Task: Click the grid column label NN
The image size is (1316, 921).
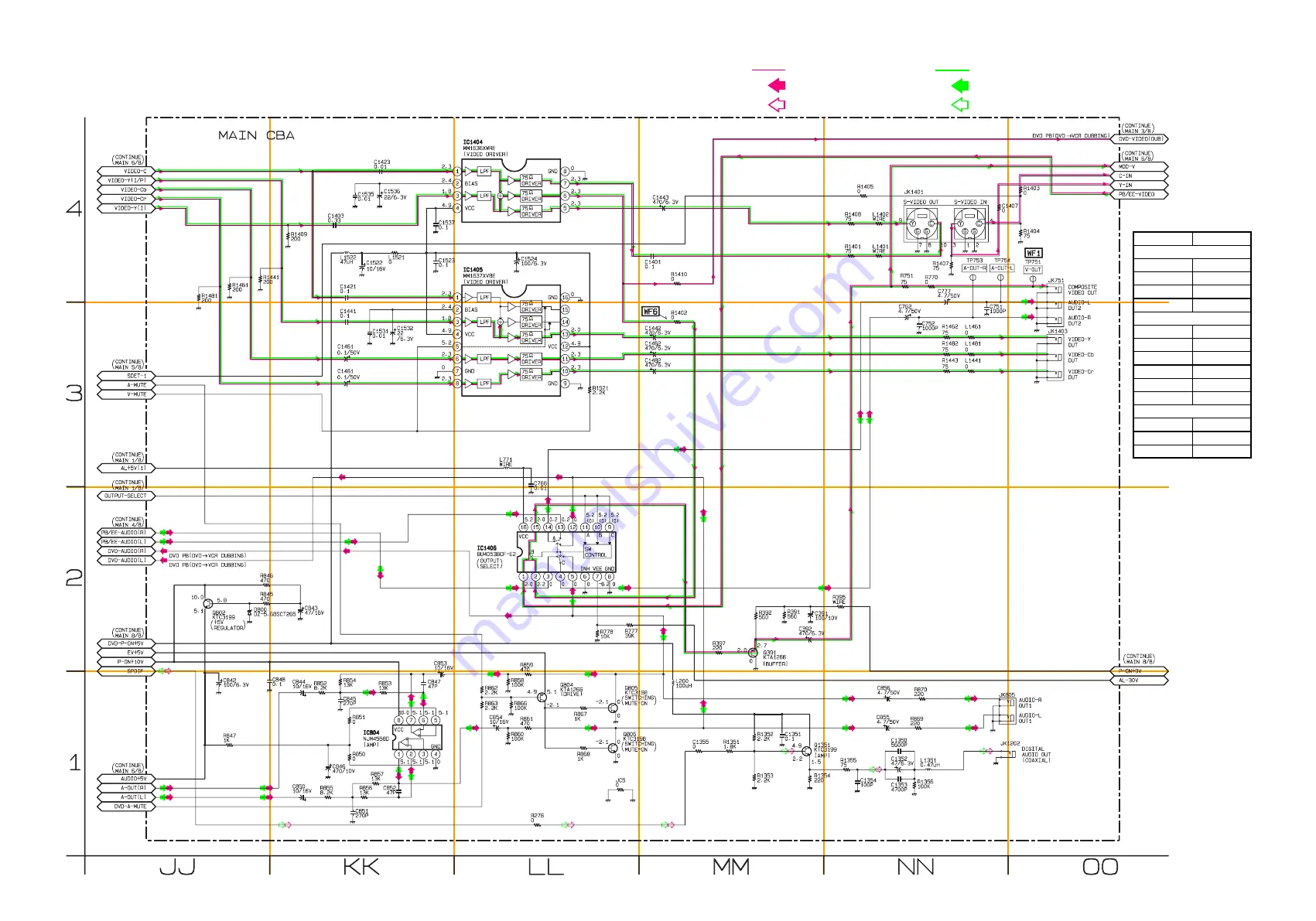Action: [x=915, y=867]
